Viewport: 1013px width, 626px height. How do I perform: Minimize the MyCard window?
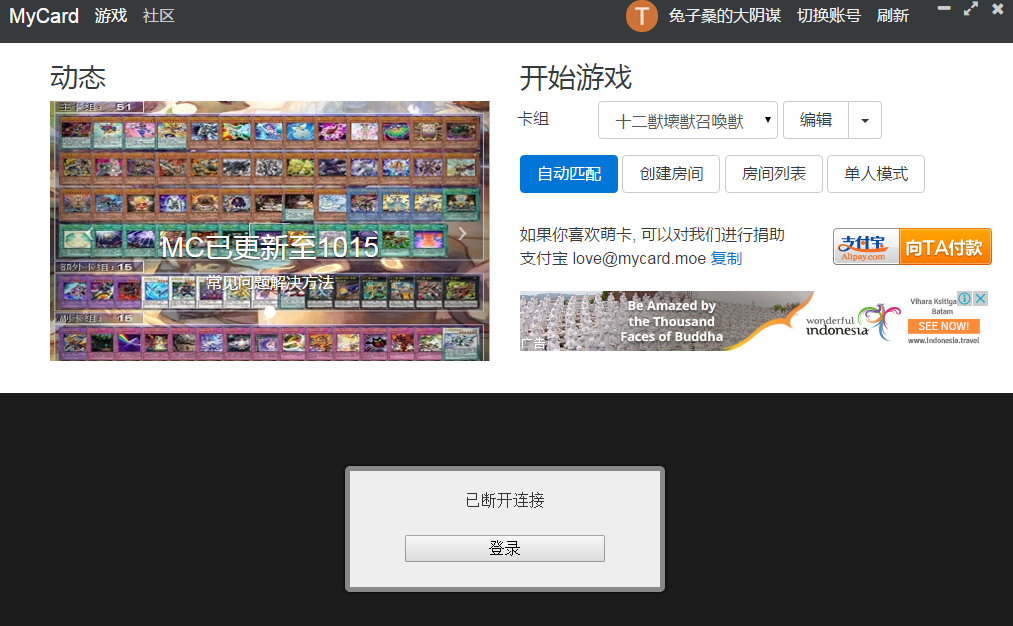(x=944, y=8)
